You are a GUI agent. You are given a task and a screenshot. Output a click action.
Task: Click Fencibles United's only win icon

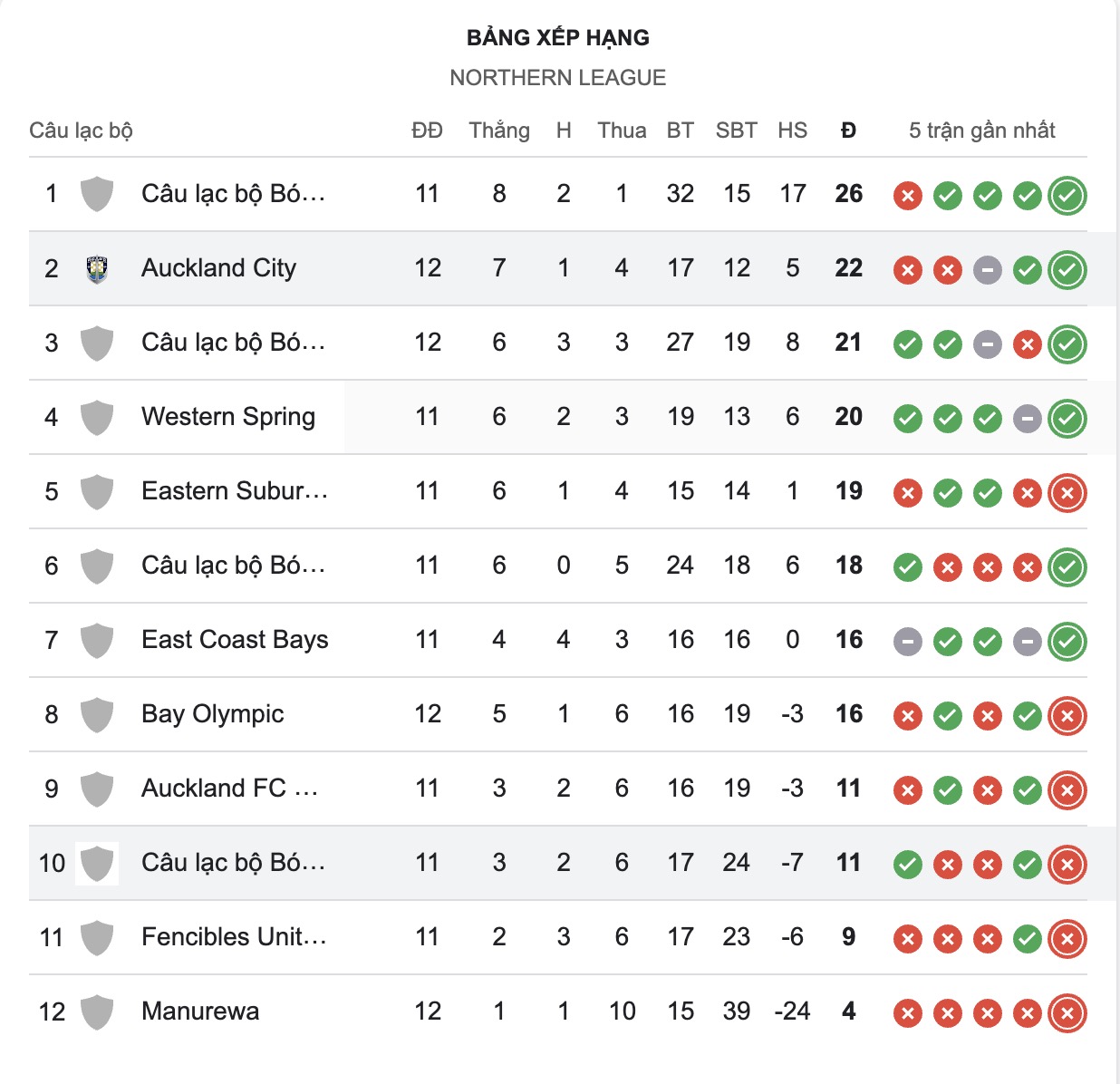click(x=1027, y=939)
